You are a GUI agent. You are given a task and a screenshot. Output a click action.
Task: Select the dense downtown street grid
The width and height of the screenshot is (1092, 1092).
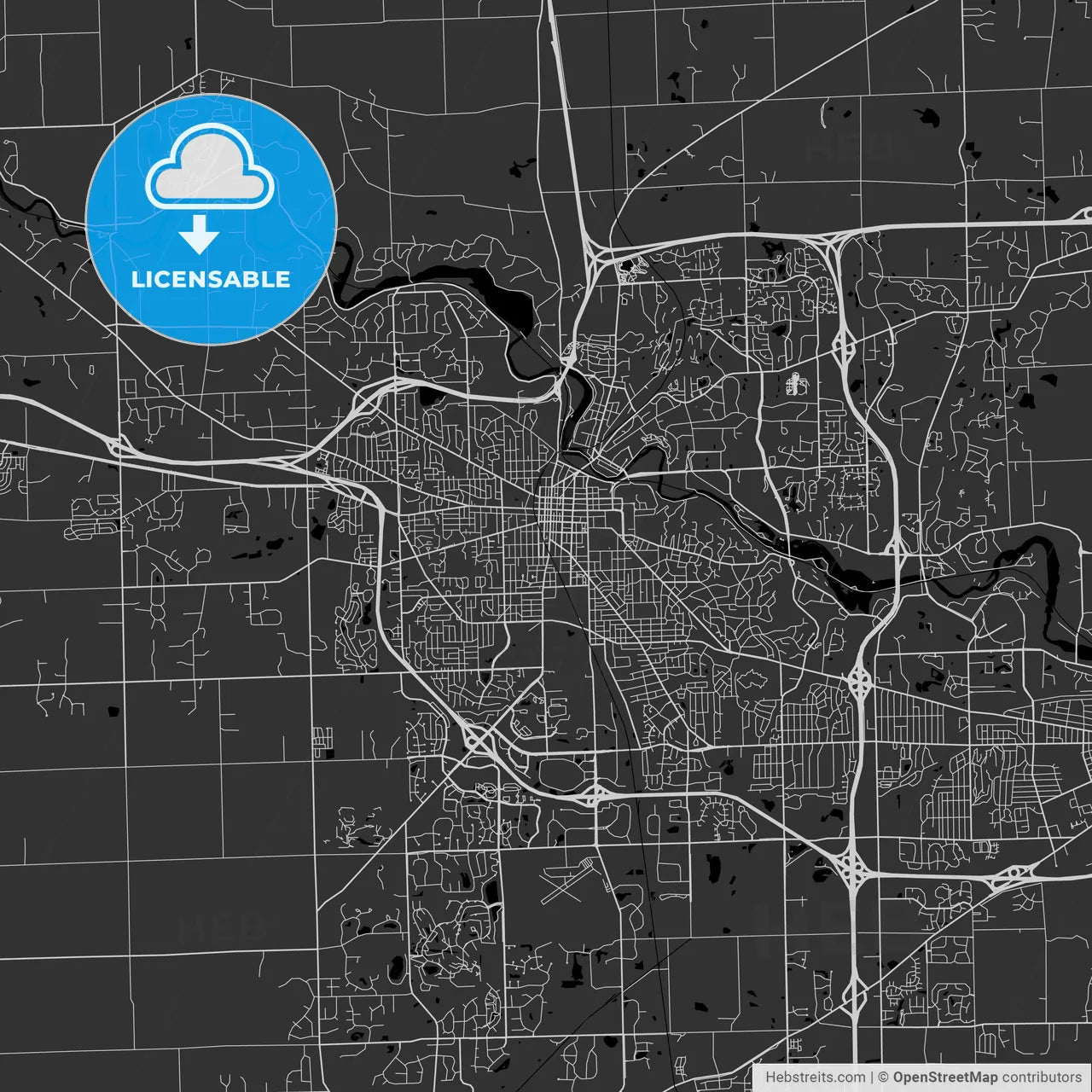tap(563, 512)
